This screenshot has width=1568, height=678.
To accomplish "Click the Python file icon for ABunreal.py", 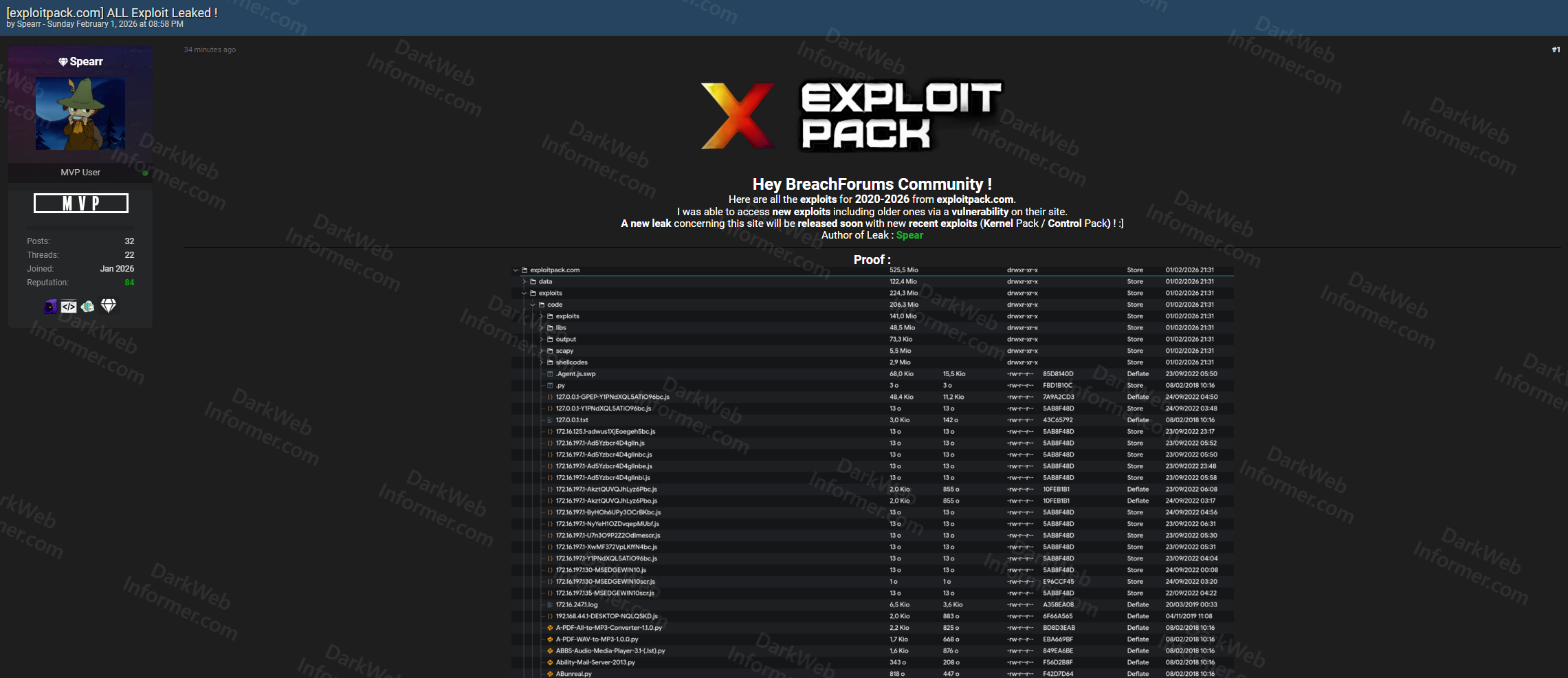I will pyautogui.click(x=550, y=674).
